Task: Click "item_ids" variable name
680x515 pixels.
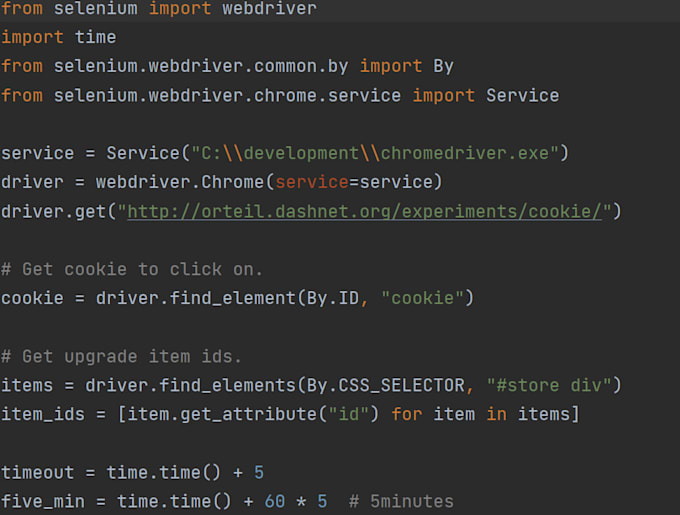Action: click(x=43, y=414)
